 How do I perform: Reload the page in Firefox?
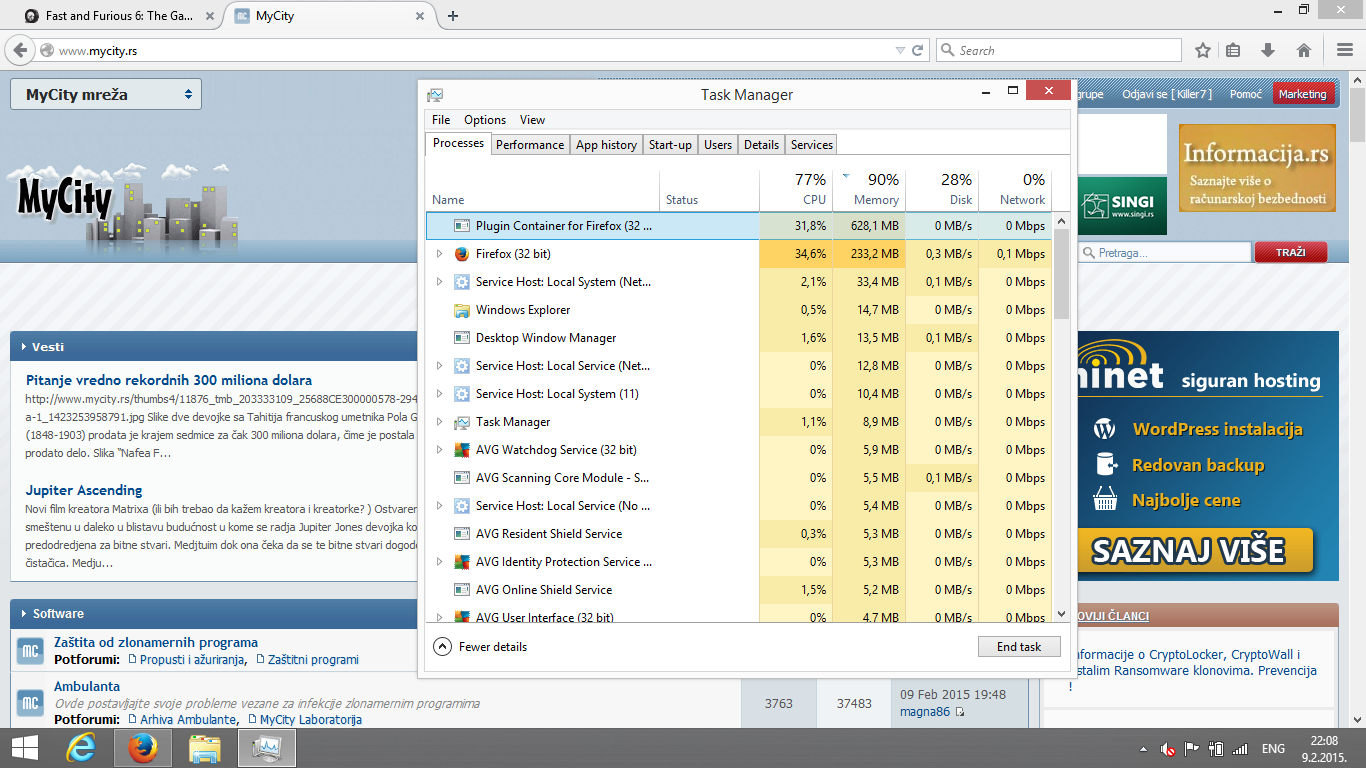(x=918, y=50)
